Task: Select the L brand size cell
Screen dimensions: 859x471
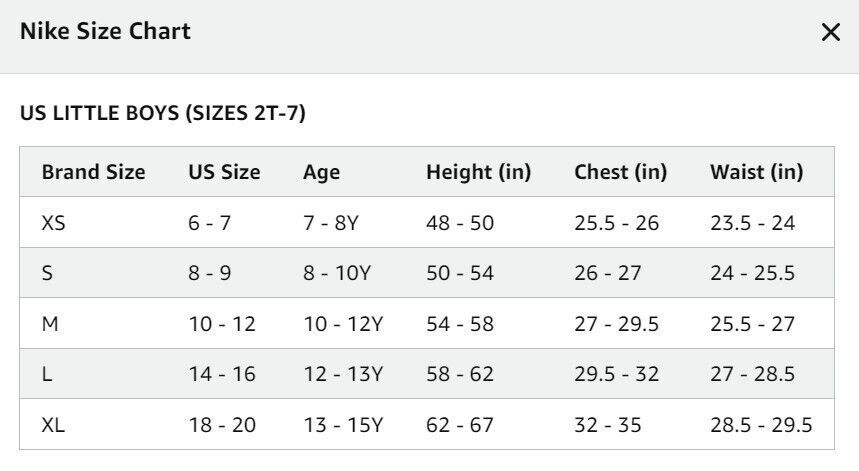Action: tap(47, 374)
